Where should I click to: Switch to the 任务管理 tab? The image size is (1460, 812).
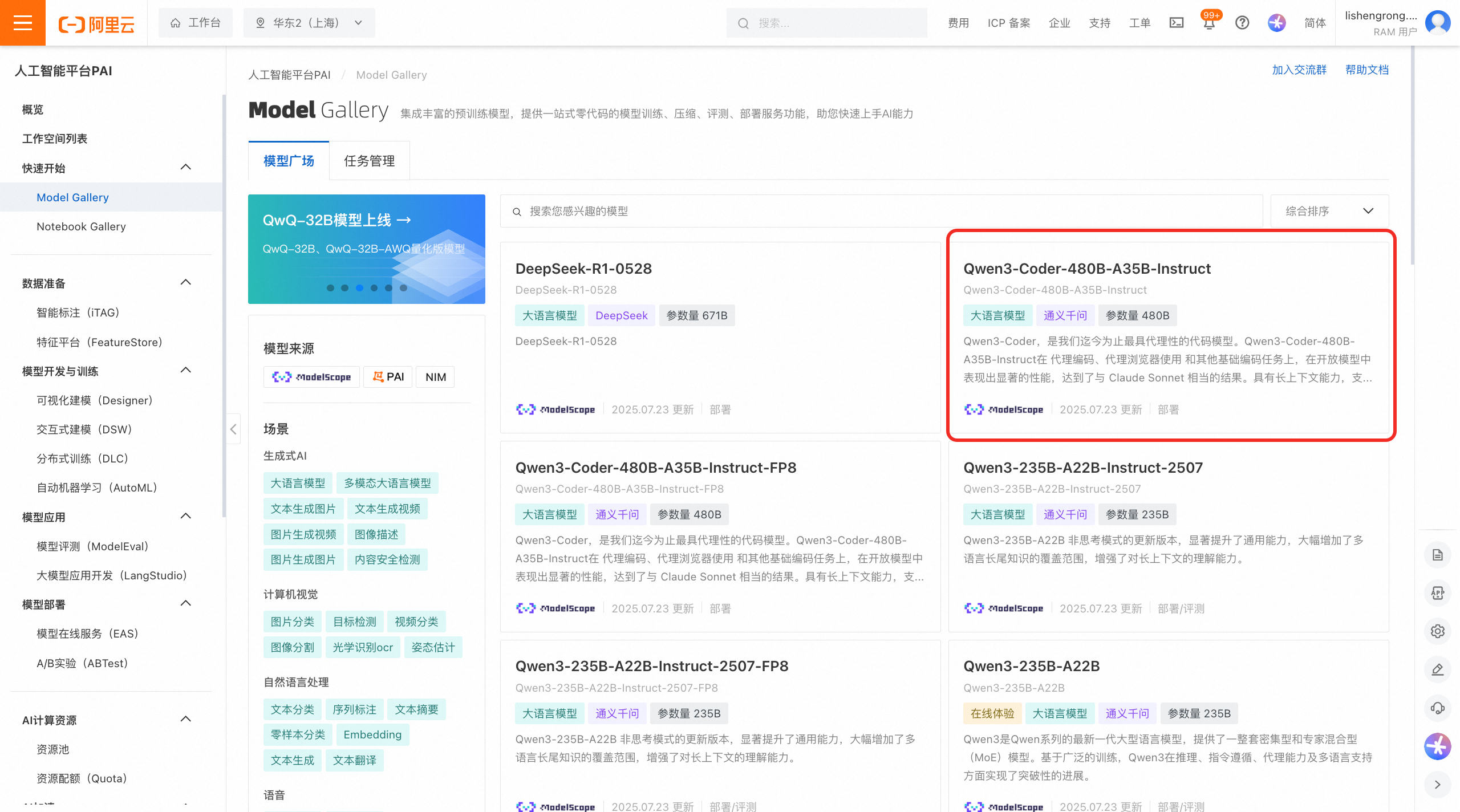[369, 161]
